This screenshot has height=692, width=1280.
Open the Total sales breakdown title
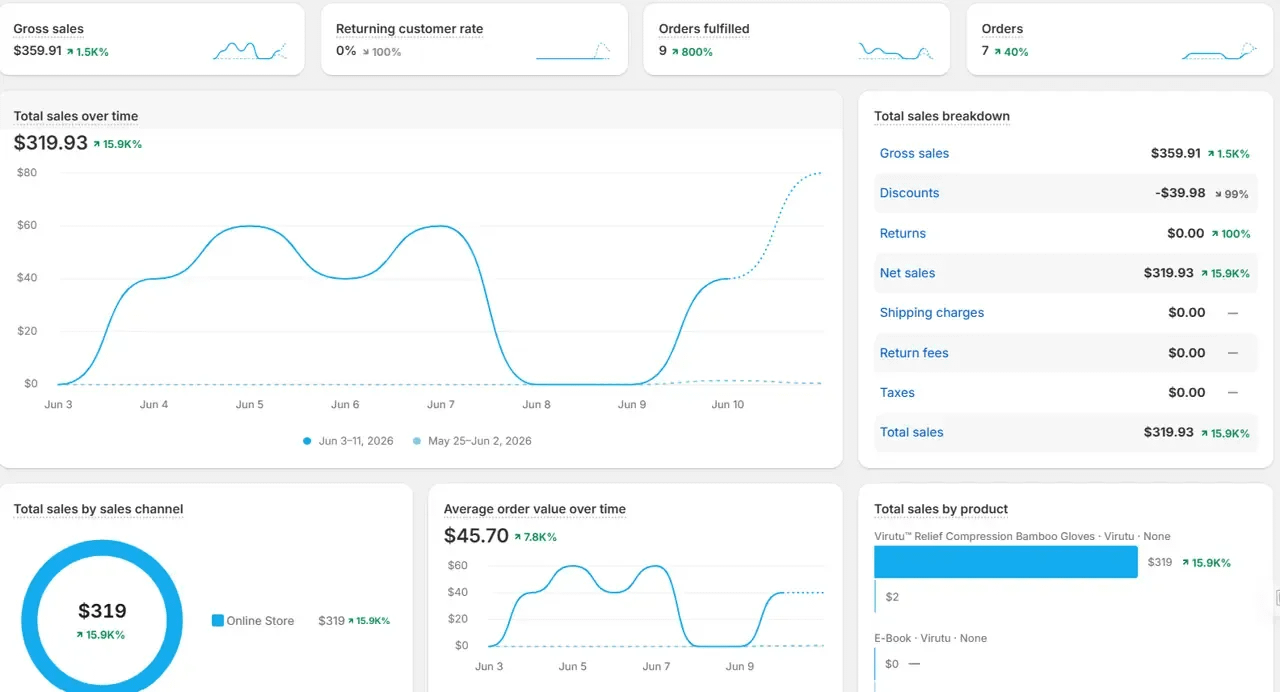coord(942,116)
